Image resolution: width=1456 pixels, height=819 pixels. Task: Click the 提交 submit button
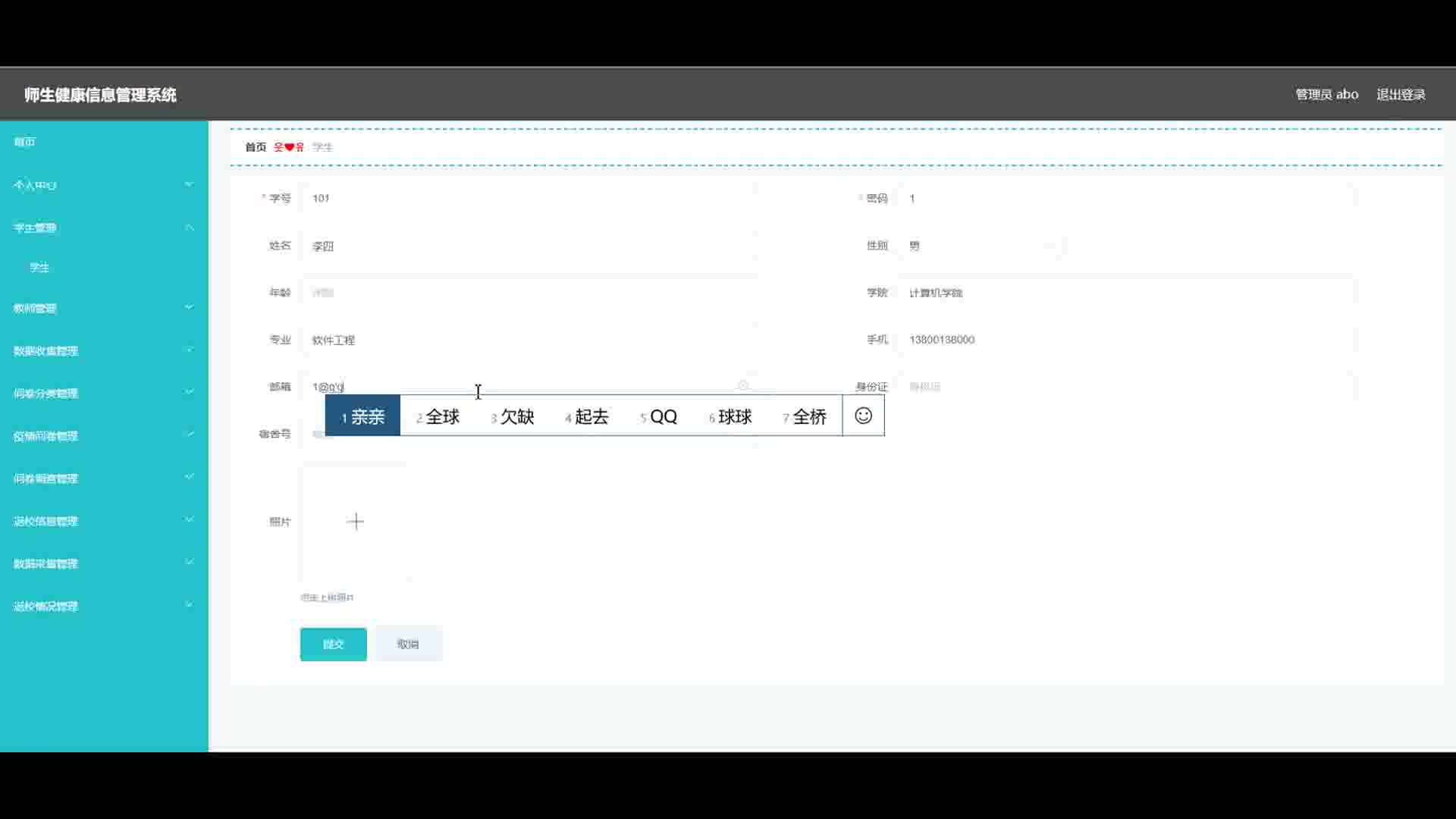[333, 644]
